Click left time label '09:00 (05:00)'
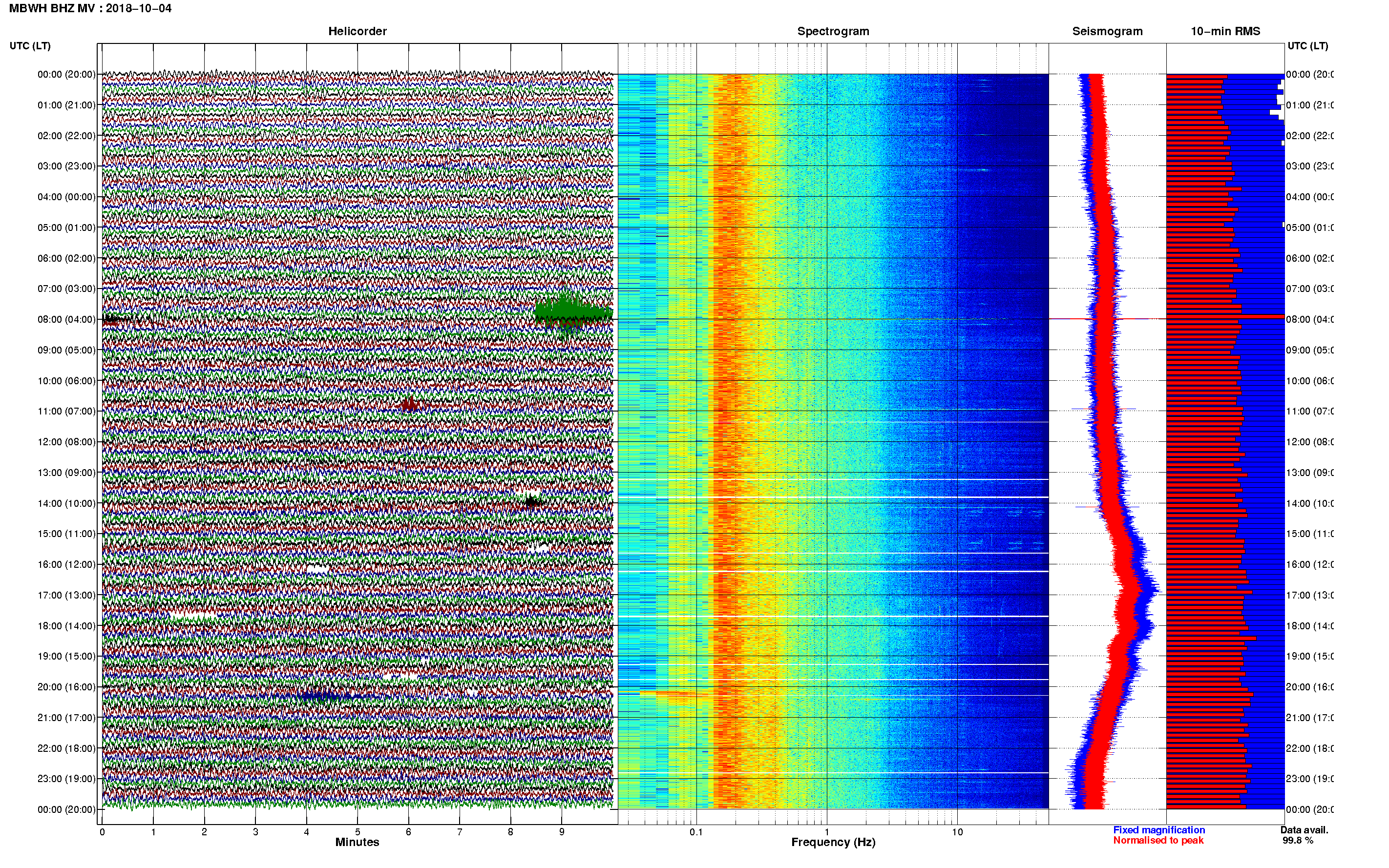Viewport: 1389px width, 868px height. 66,350
